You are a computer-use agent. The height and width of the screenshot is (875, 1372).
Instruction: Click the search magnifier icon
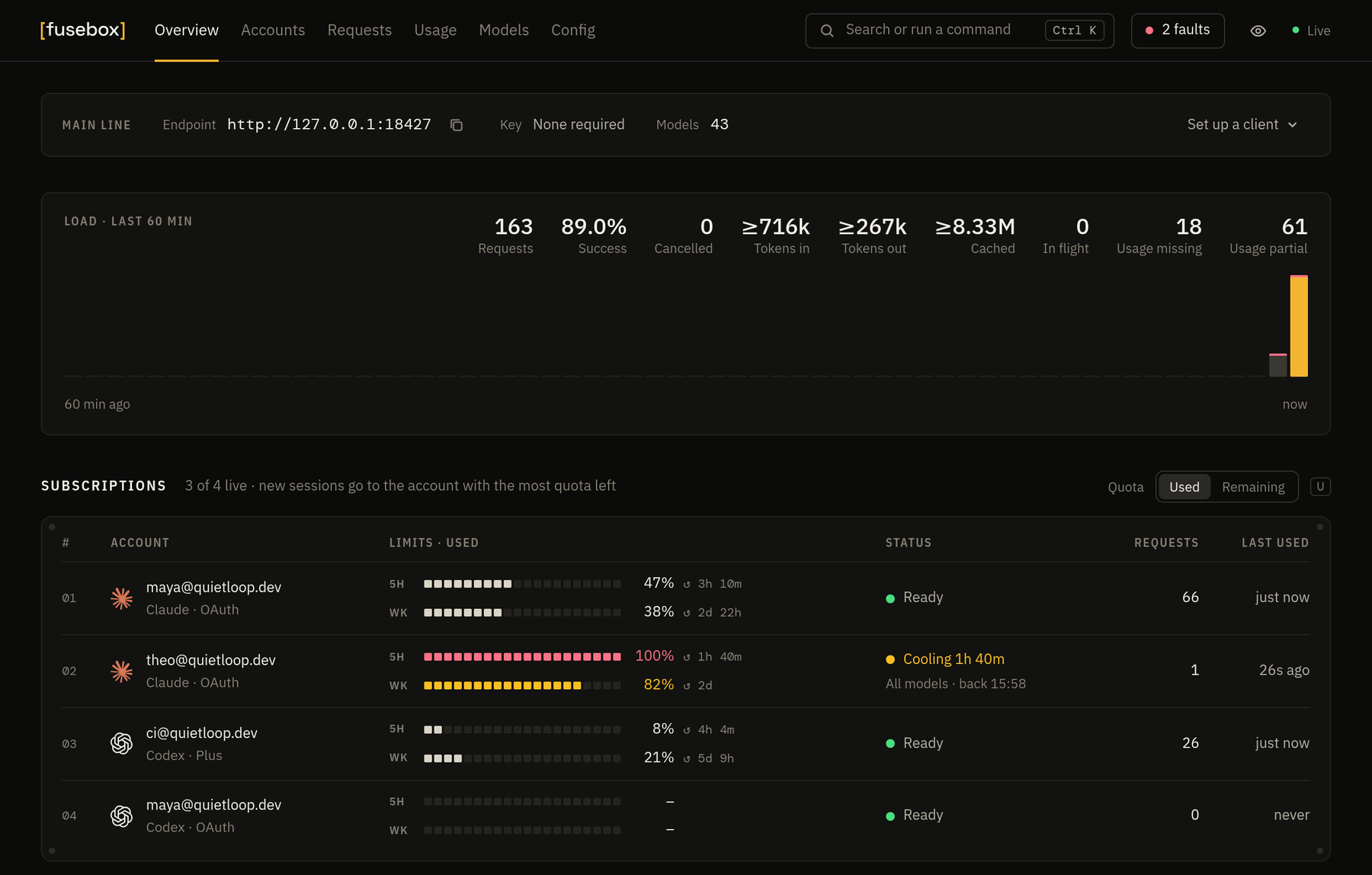(x=827, y=30)
